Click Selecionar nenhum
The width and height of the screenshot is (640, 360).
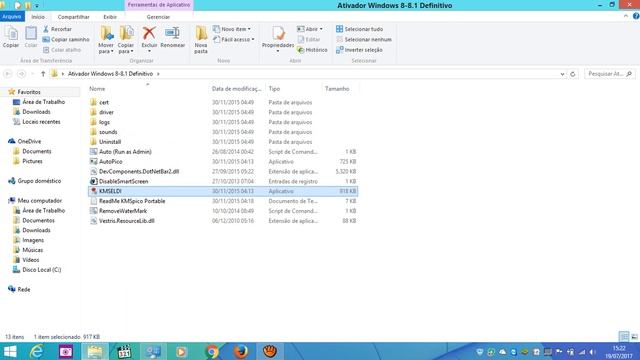click(x=364, y=40)
